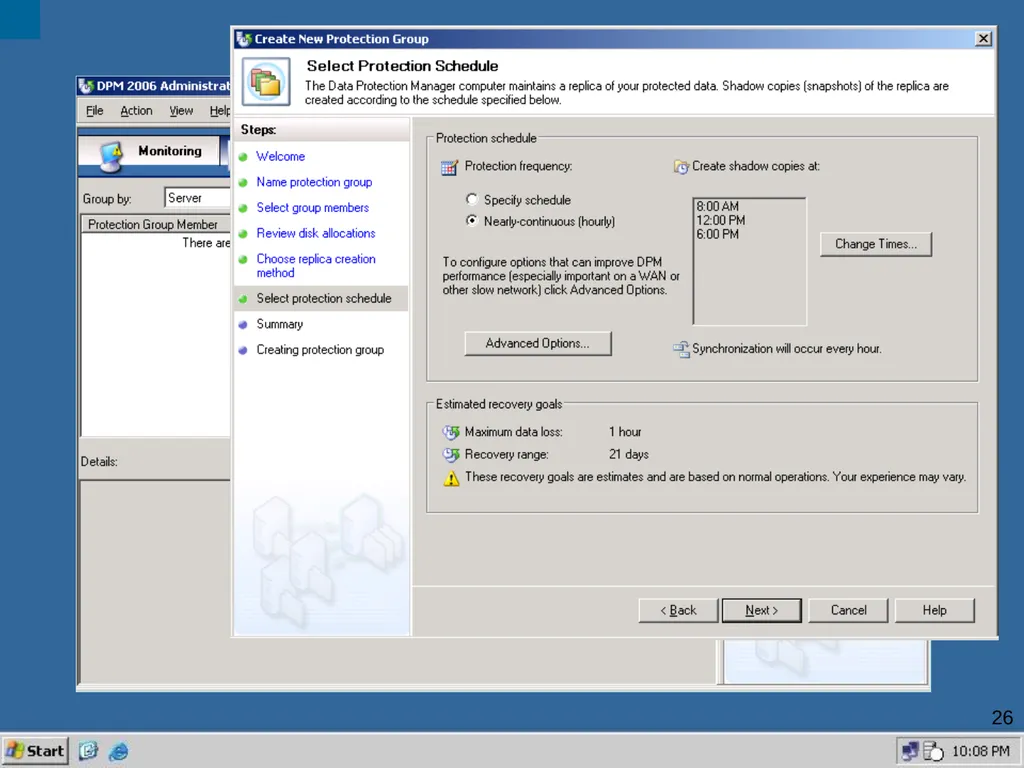Open the Windows Start menu
Image resolution: width=1024 pixels, height=768 pixels.
[36, 751]
